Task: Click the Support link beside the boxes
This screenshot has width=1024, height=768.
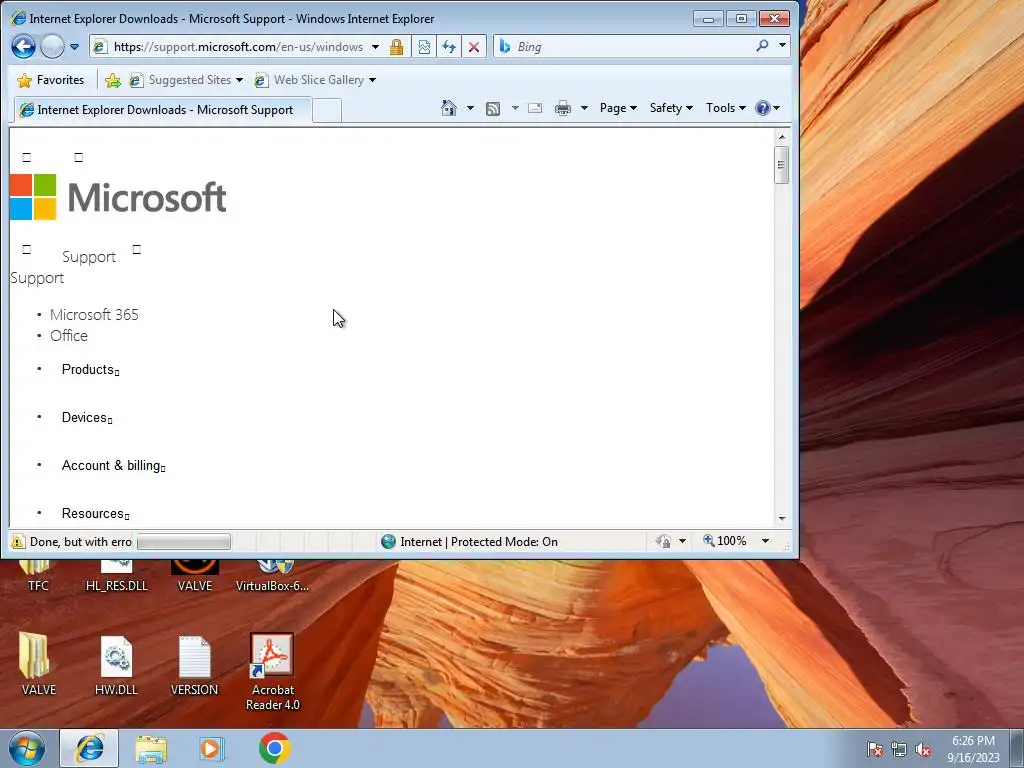Action: pos(89,257)
